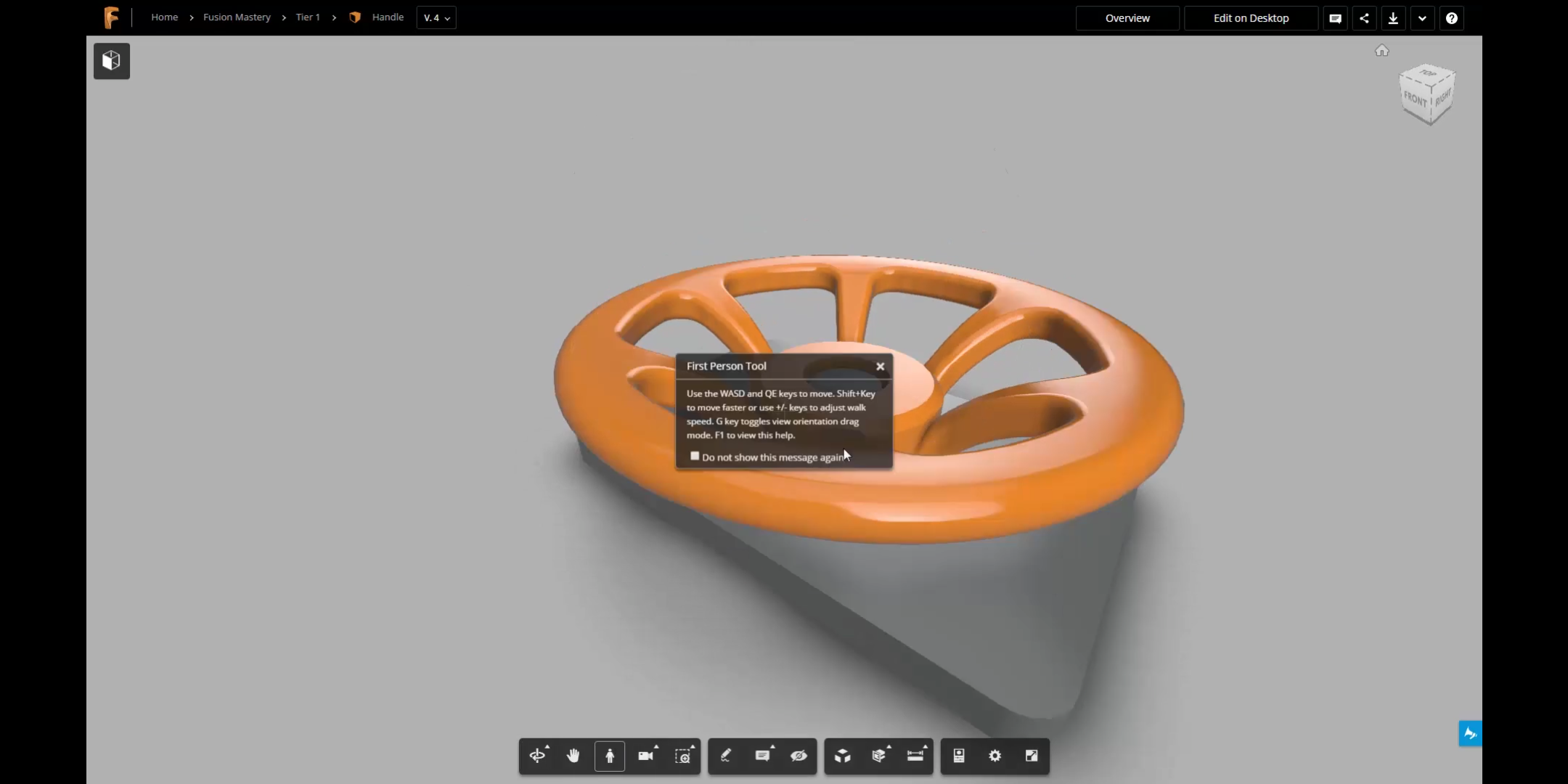Click the FRONT face of view cube
Image resolution: width=1568 pixels, height=784 pixels.
click(1416, 99)
